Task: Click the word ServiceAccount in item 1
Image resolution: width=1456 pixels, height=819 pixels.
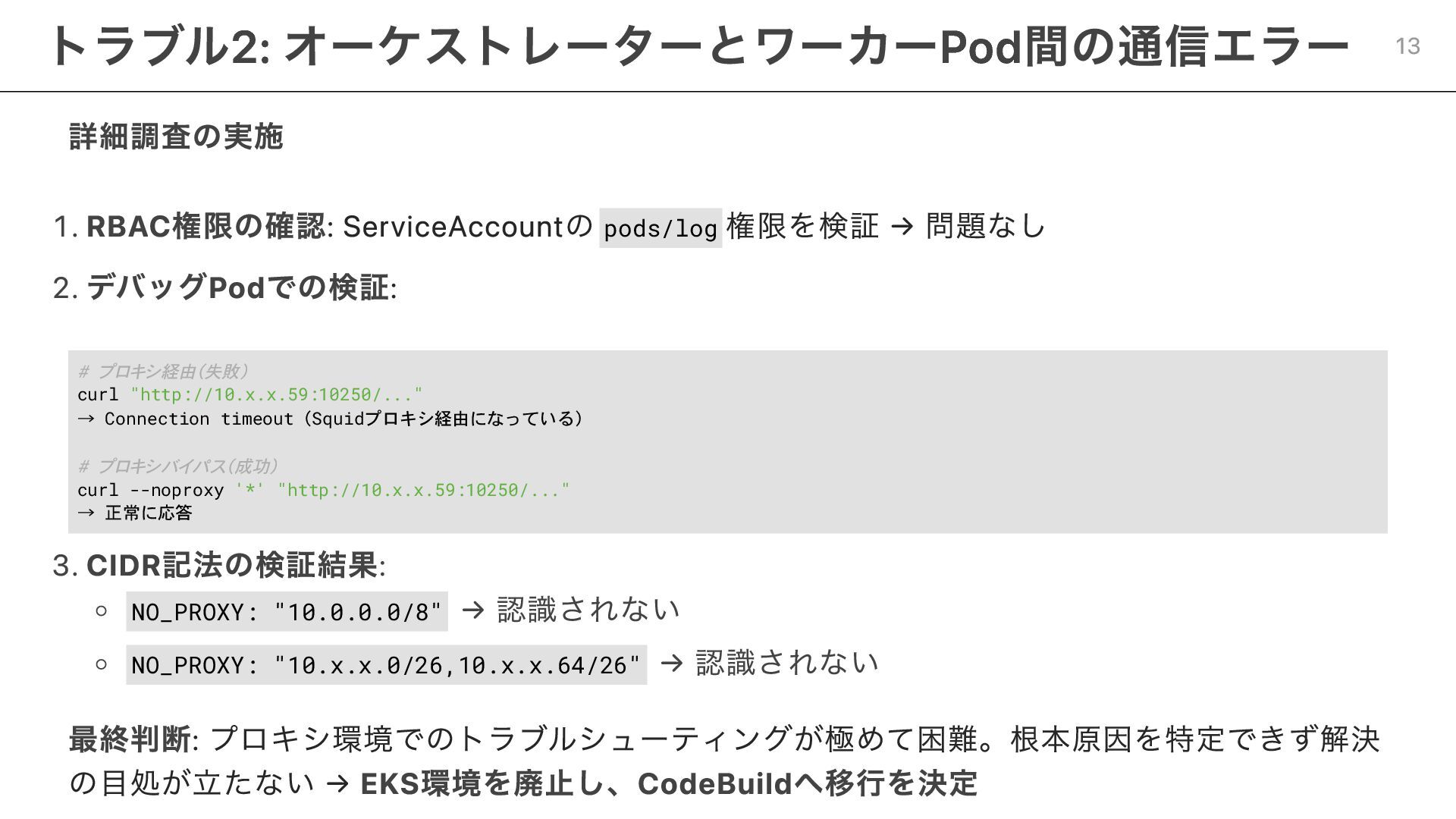Action: click(453, 227)
